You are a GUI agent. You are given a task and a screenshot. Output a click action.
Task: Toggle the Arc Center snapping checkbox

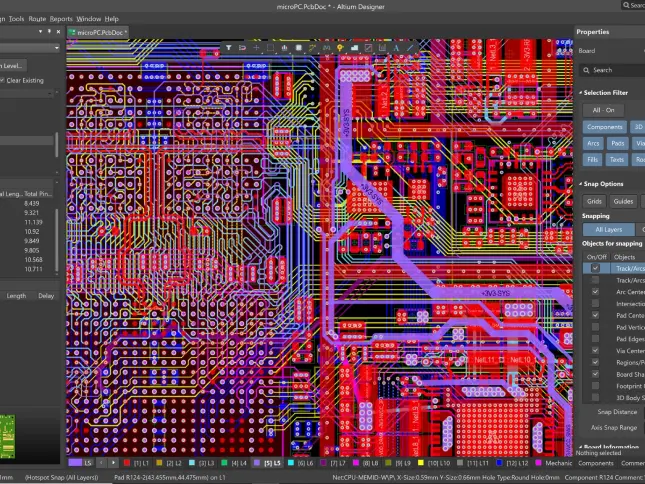(595, 292)
